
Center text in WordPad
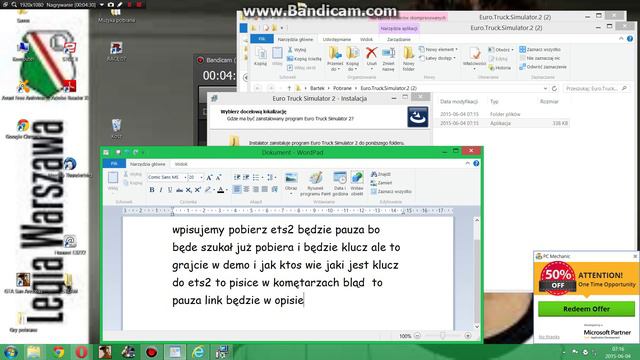click(246, 189)
